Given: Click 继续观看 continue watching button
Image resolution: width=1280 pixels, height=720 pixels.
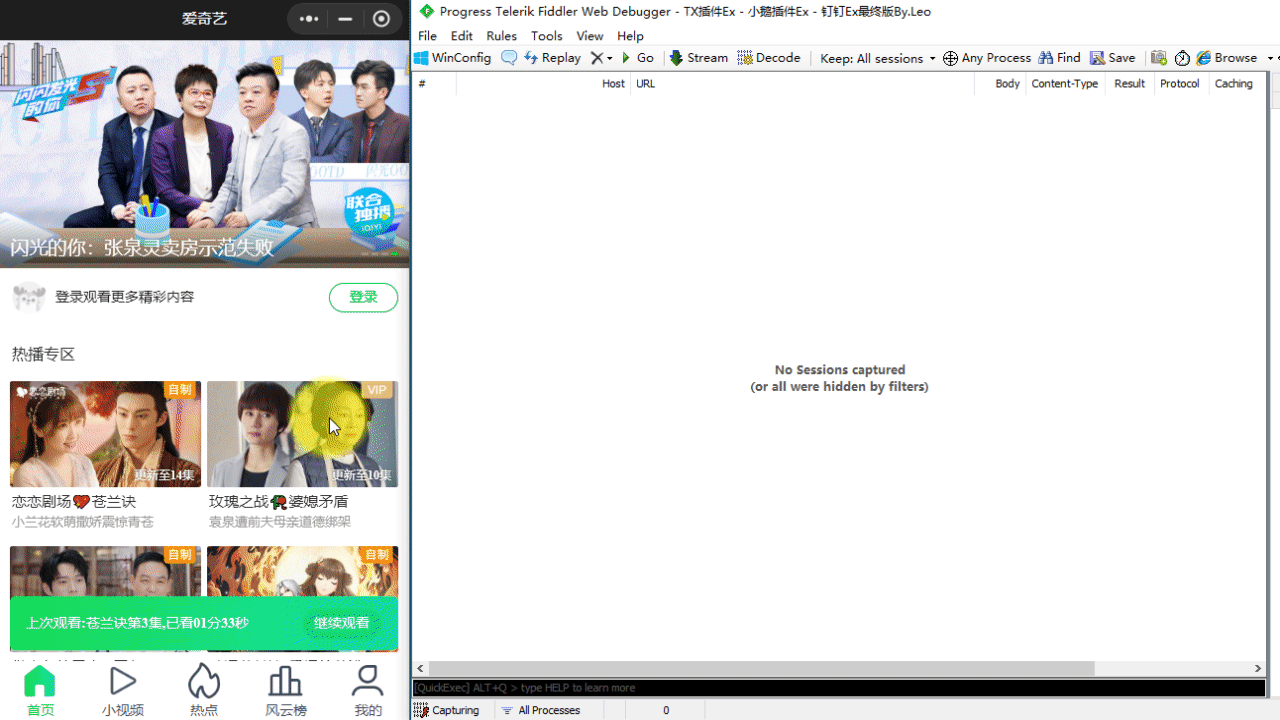Looking at the screenshot, I should coord(342,623).
